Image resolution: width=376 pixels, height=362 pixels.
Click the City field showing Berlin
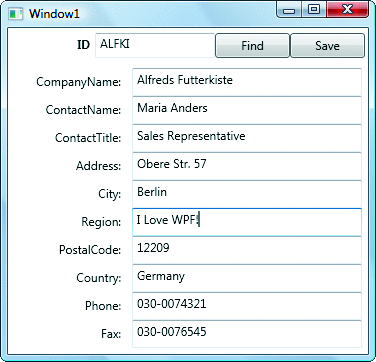(247, 194)
